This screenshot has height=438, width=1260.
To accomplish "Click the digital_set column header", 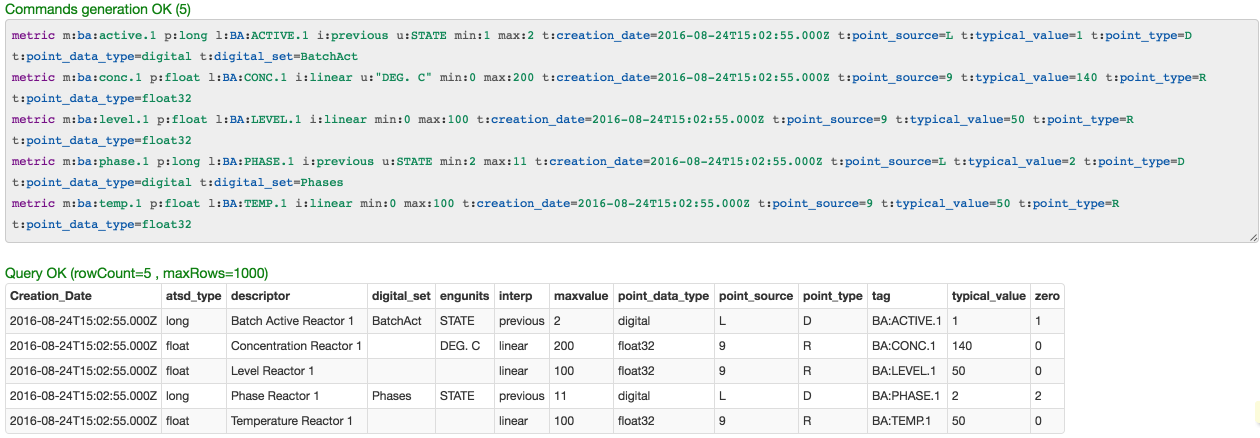I will [x=400, y=296].
